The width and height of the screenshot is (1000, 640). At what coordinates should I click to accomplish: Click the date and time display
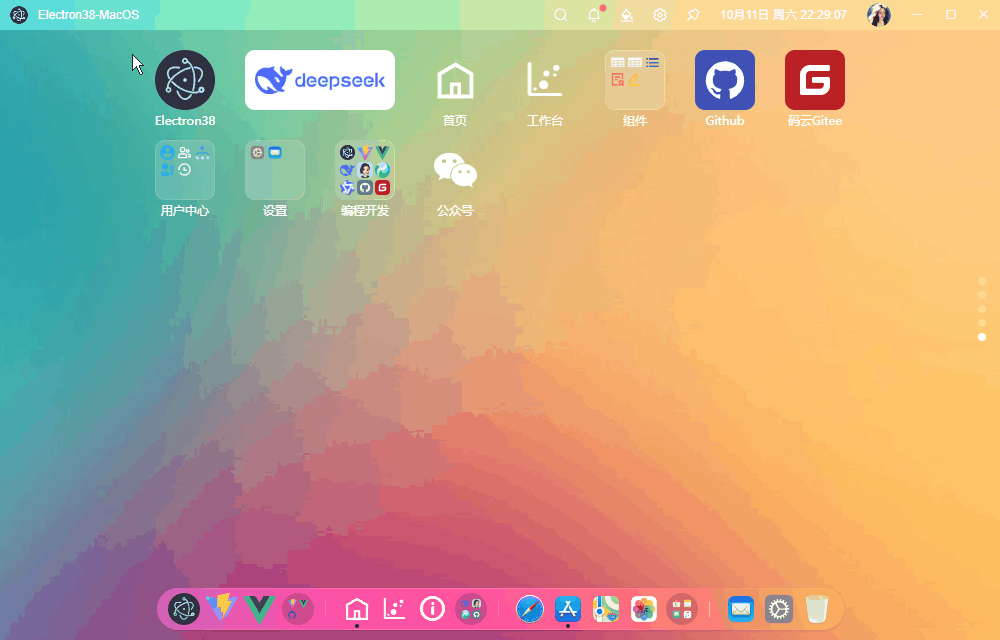(783, 15)
